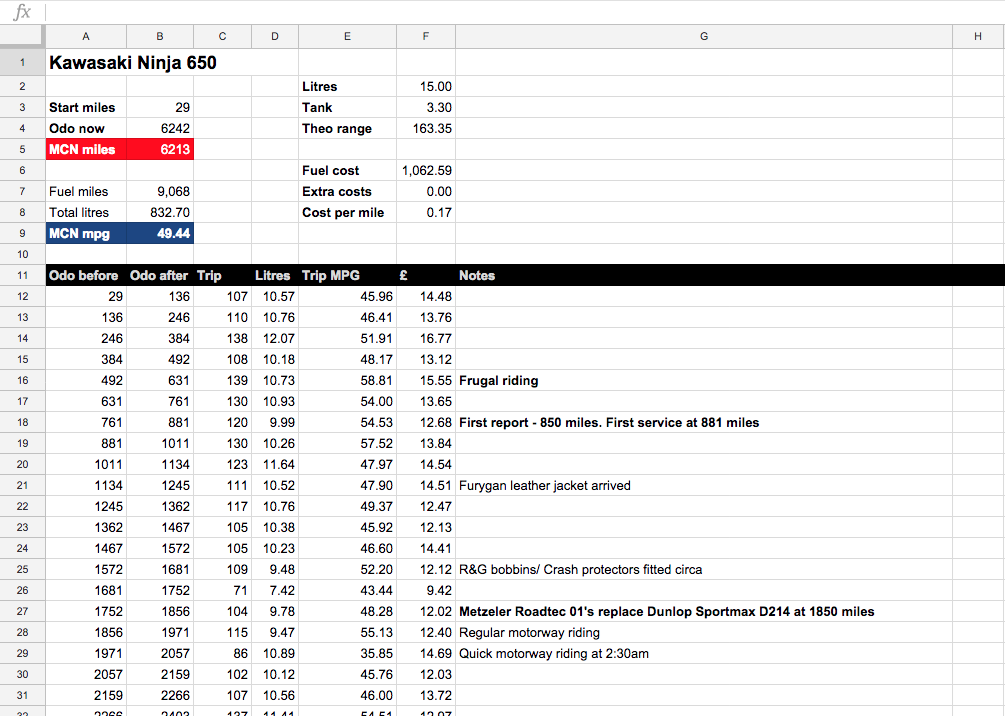Click the Notes header cell

(704, 276)
